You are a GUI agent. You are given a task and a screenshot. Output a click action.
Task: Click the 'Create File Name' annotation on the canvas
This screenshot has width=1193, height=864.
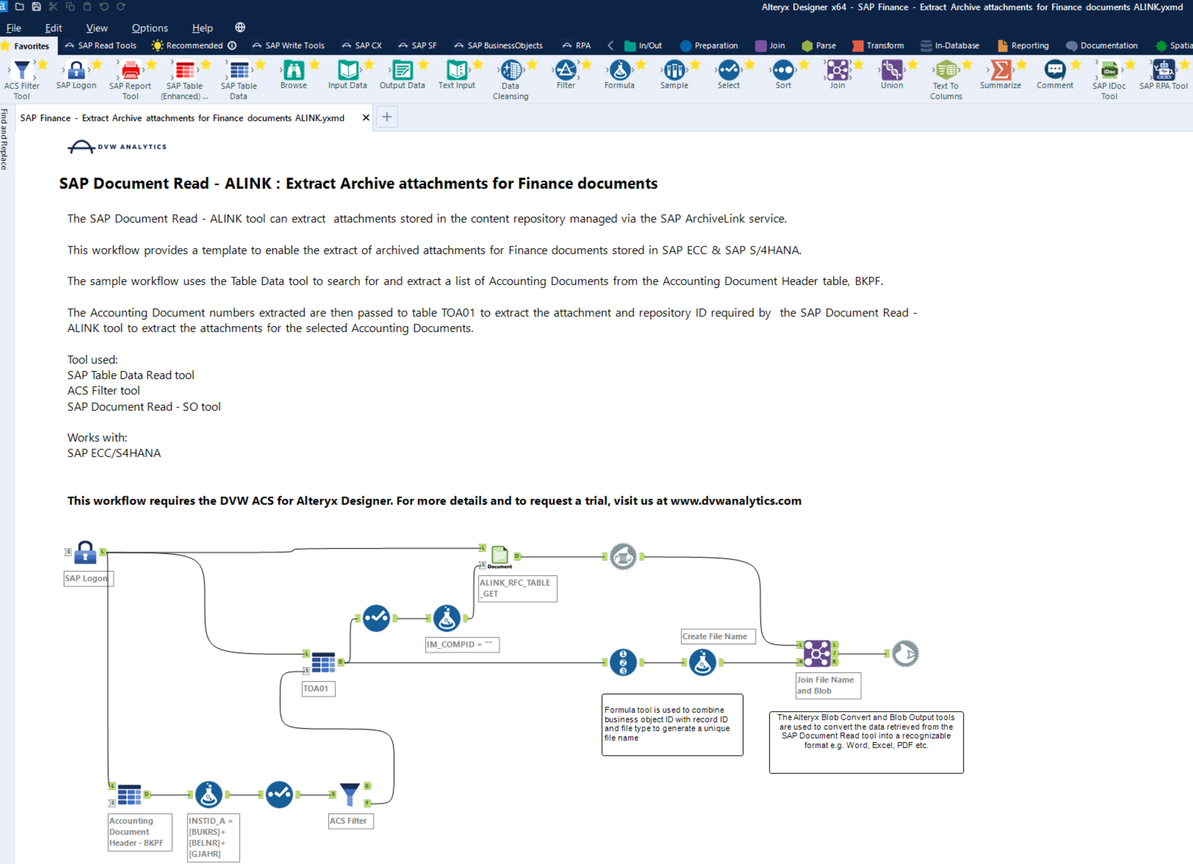(x=717, y=636)
